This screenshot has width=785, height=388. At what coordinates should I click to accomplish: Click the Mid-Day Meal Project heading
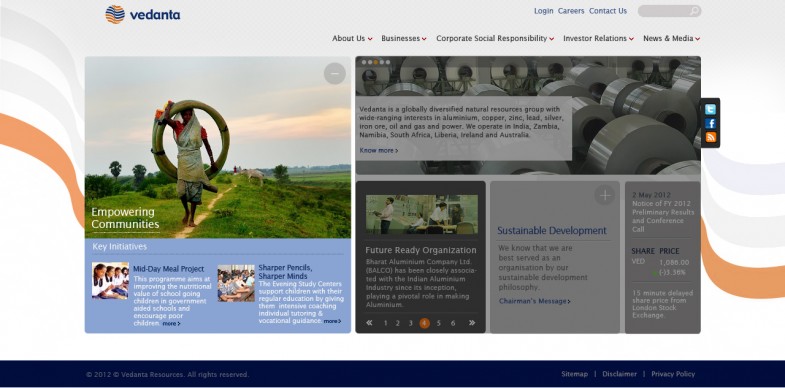[x=169, y=269]
